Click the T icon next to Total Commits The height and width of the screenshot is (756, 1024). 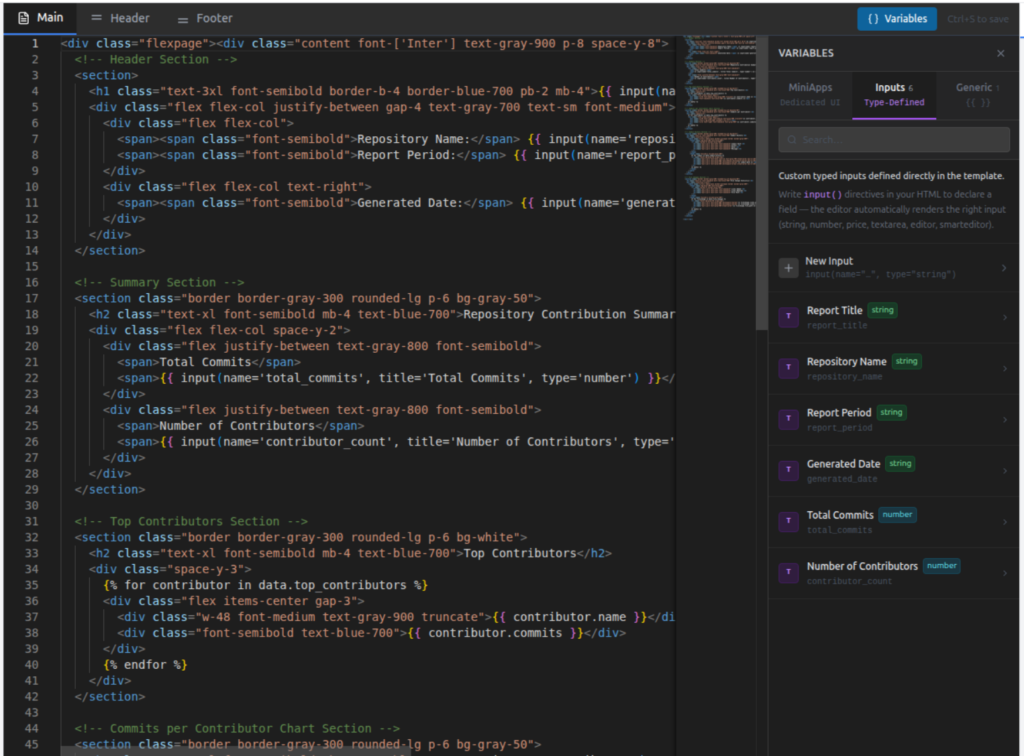point(789,520)
